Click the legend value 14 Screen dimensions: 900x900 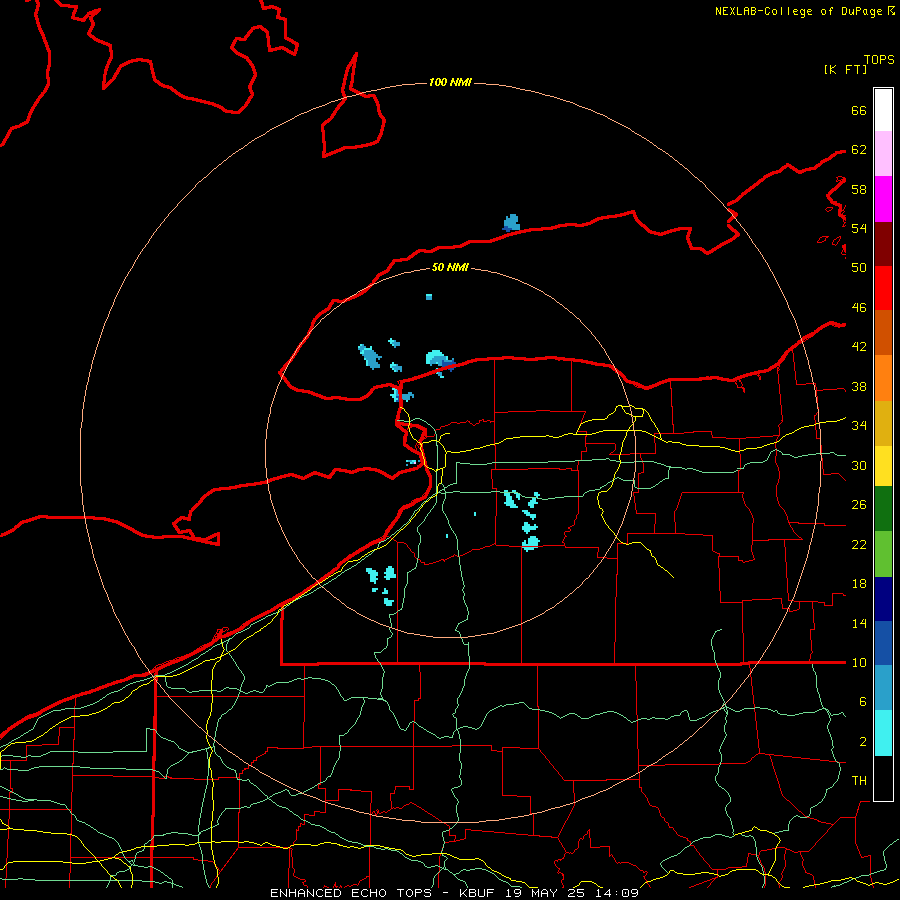coord(859,623)
